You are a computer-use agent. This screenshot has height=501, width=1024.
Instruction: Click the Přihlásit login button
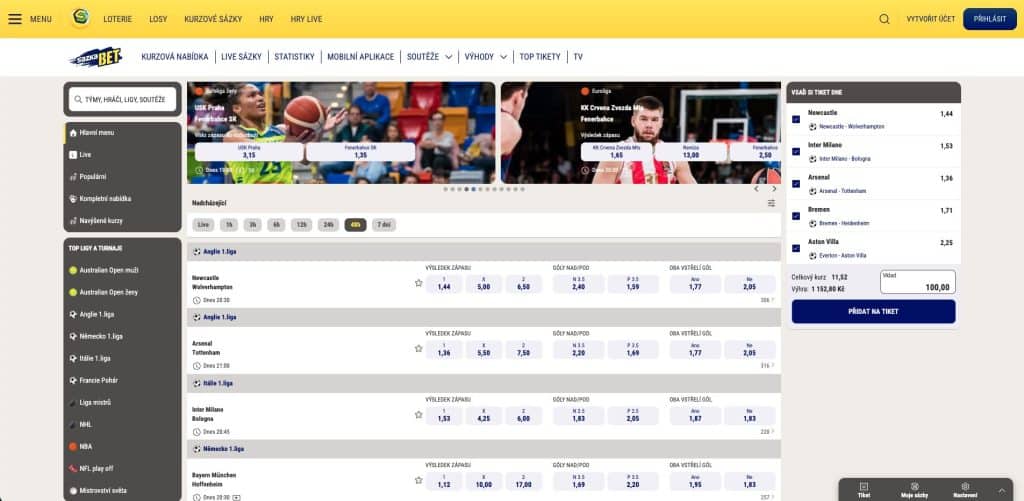click(989, 19)
